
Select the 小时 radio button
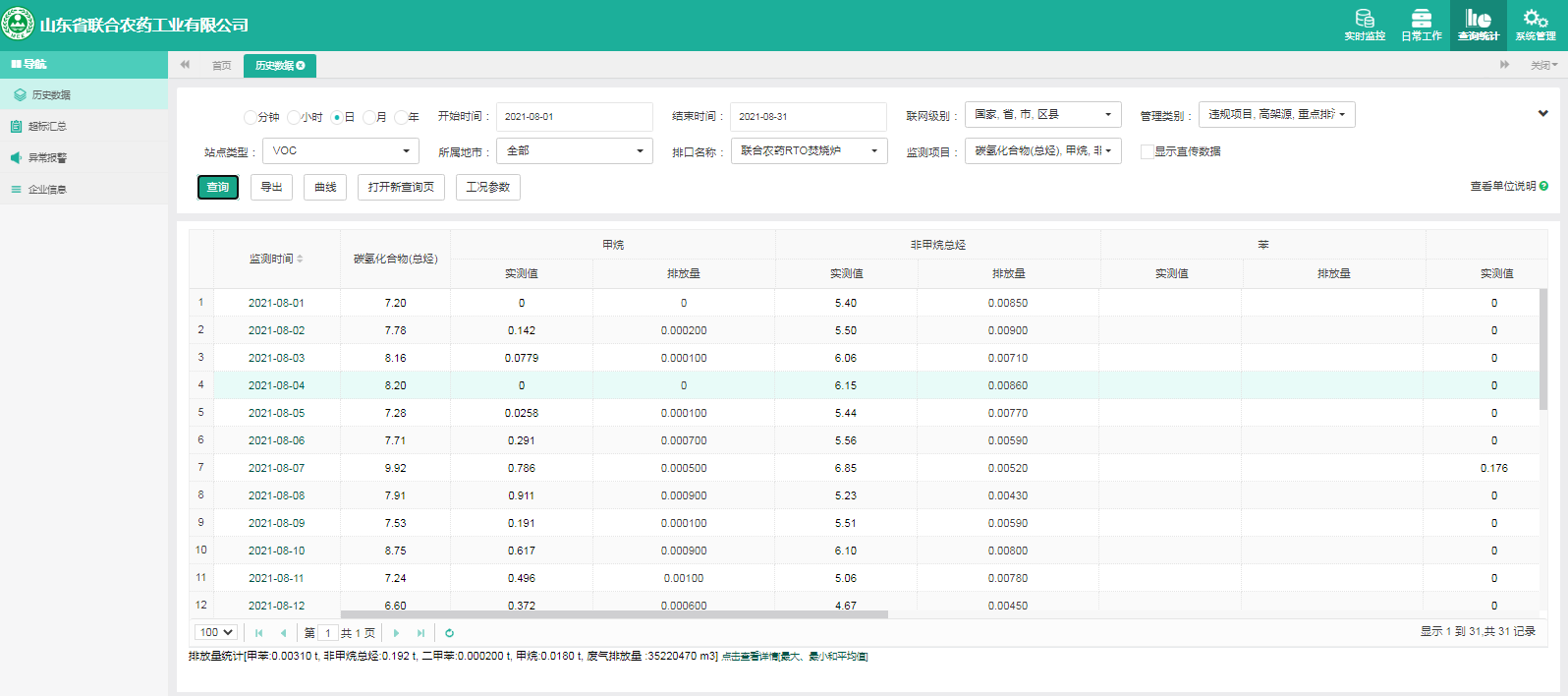coord(294,117)
